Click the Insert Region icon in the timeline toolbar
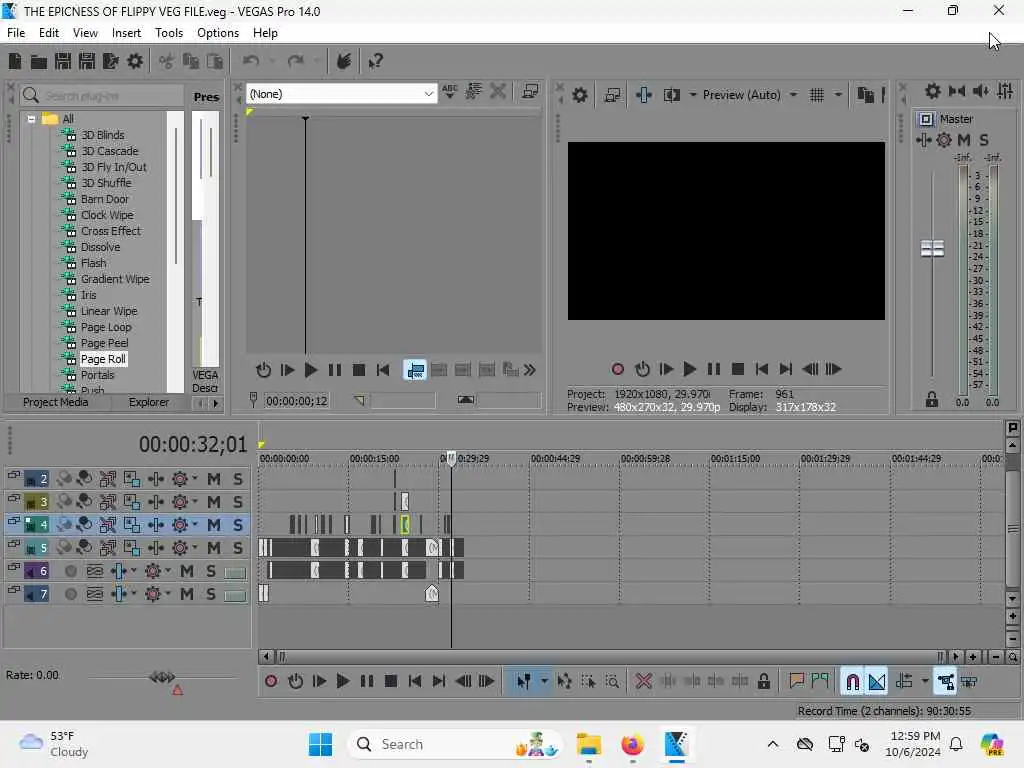Screen dimensions: 1024x768 click(820, 681)
